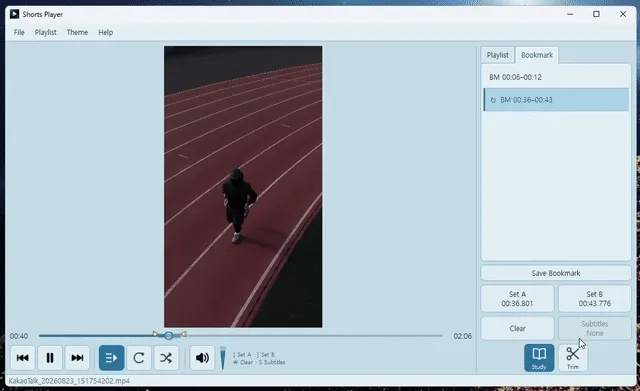Click filename KakaoTalk_20260823_151754202.mp4 in status bar

point(69,381)
